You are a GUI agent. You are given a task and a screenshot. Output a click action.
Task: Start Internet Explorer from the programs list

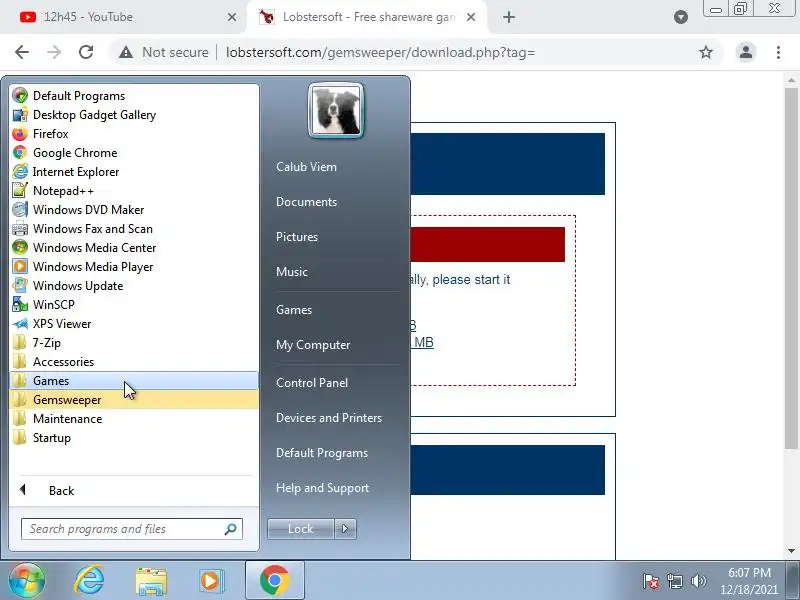coord(134,172)
